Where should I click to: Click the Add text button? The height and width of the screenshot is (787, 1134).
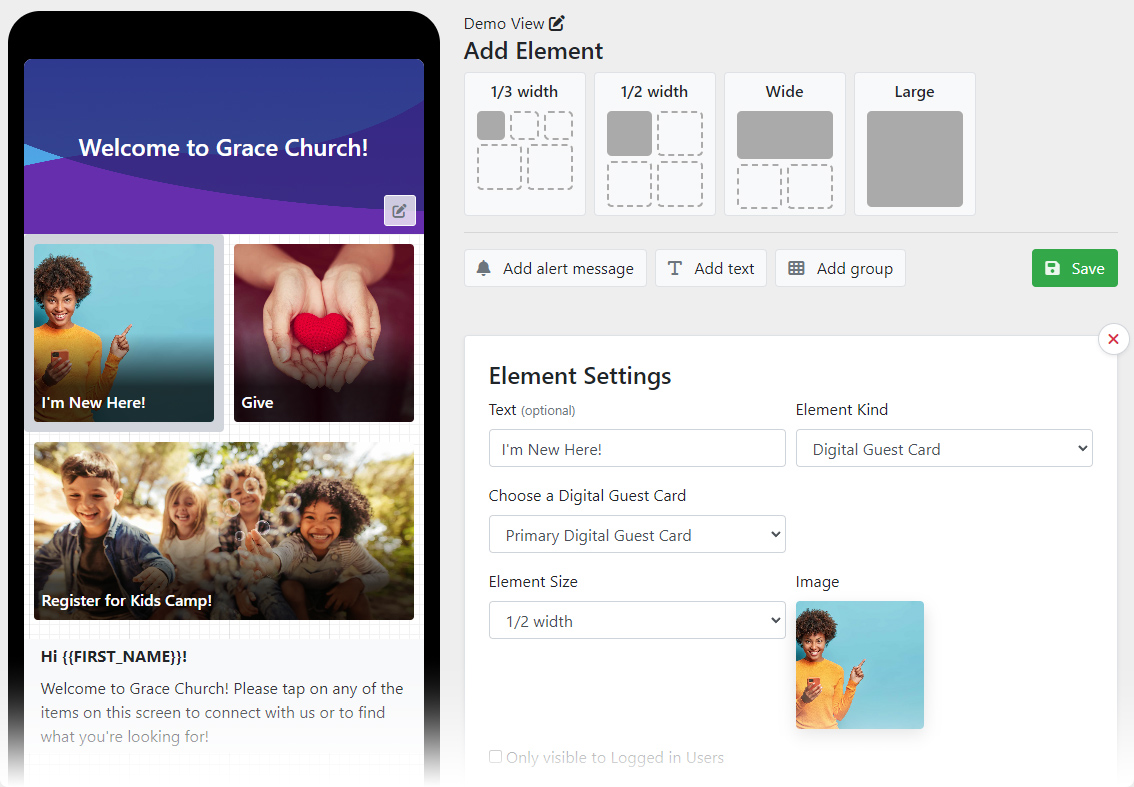[711, 268]
